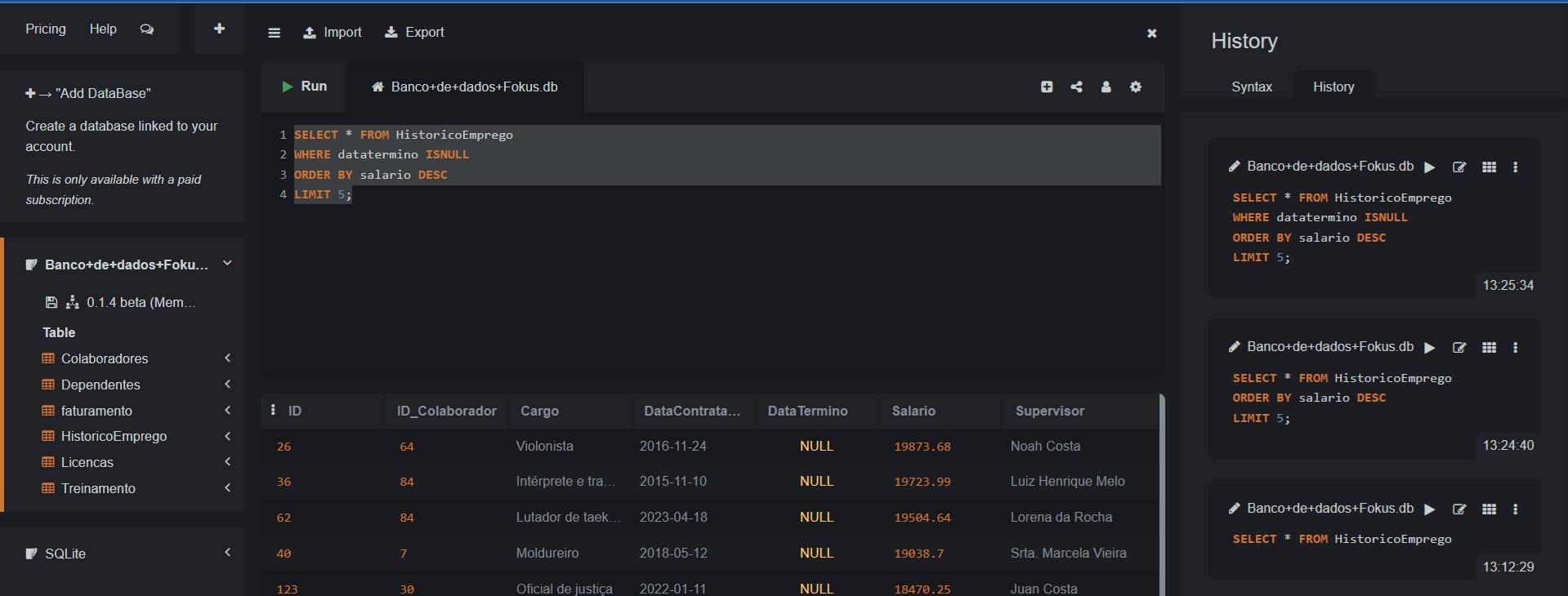This screenshot has width=1568, height=596.
Task: Open the HistoricoEmprego table in sidebar
Action: 114,436
